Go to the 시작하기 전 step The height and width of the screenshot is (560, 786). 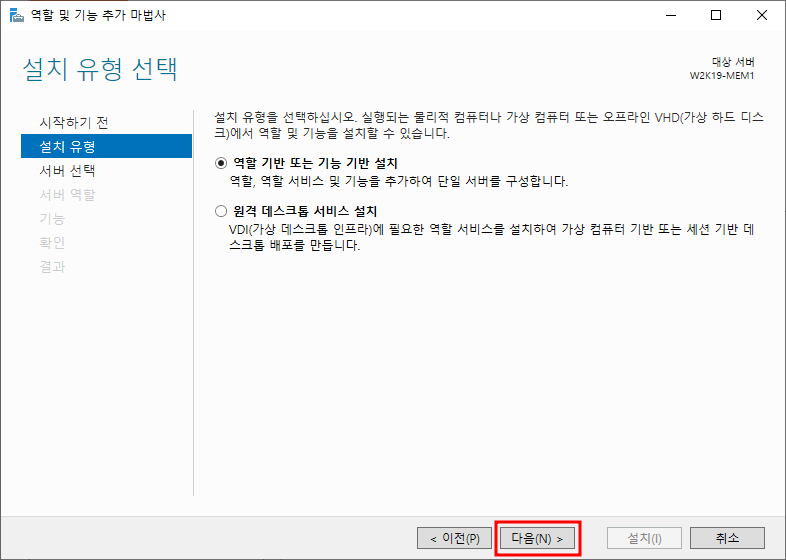coord(74,122)
